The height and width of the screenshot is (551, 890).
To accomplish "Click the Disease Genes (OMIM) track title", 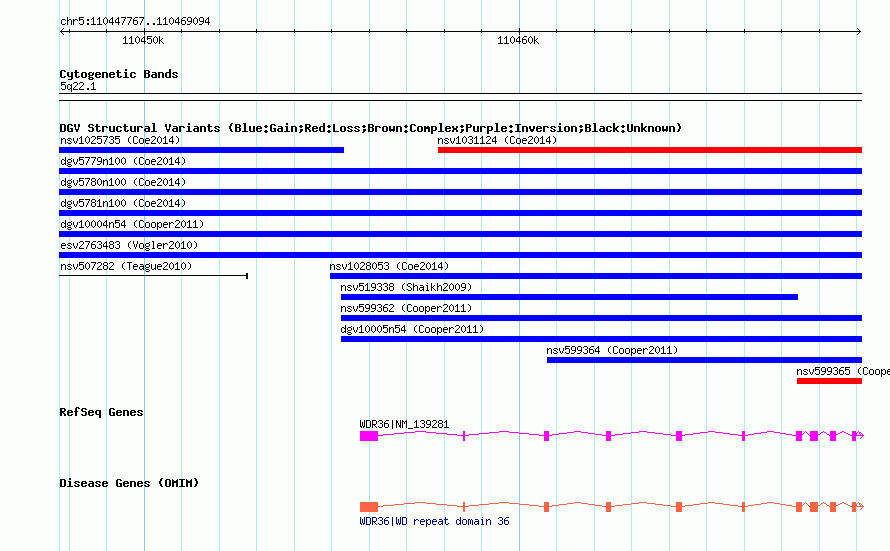I will click(129, 483).
